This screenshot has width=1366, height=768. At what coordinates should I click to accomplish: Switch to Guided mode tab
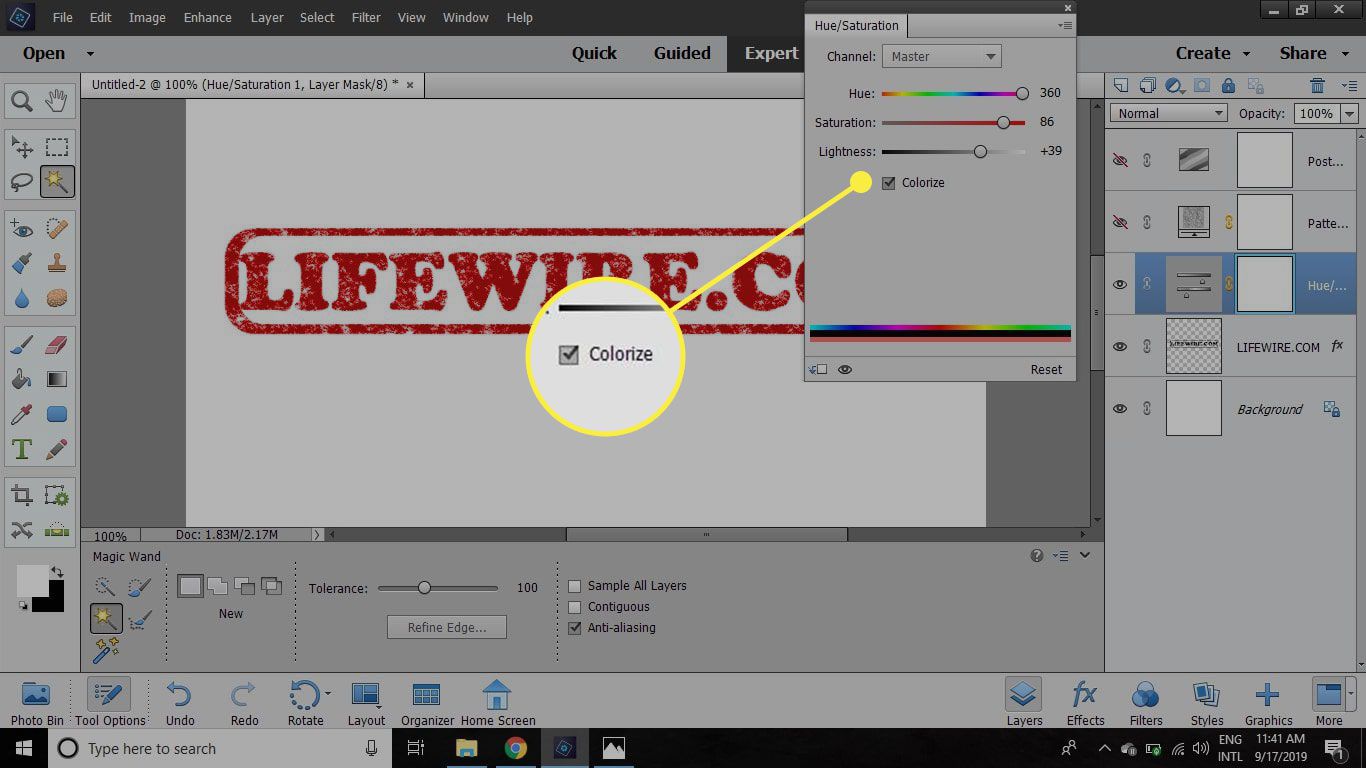pyautogui.click(x=682, y=53)
